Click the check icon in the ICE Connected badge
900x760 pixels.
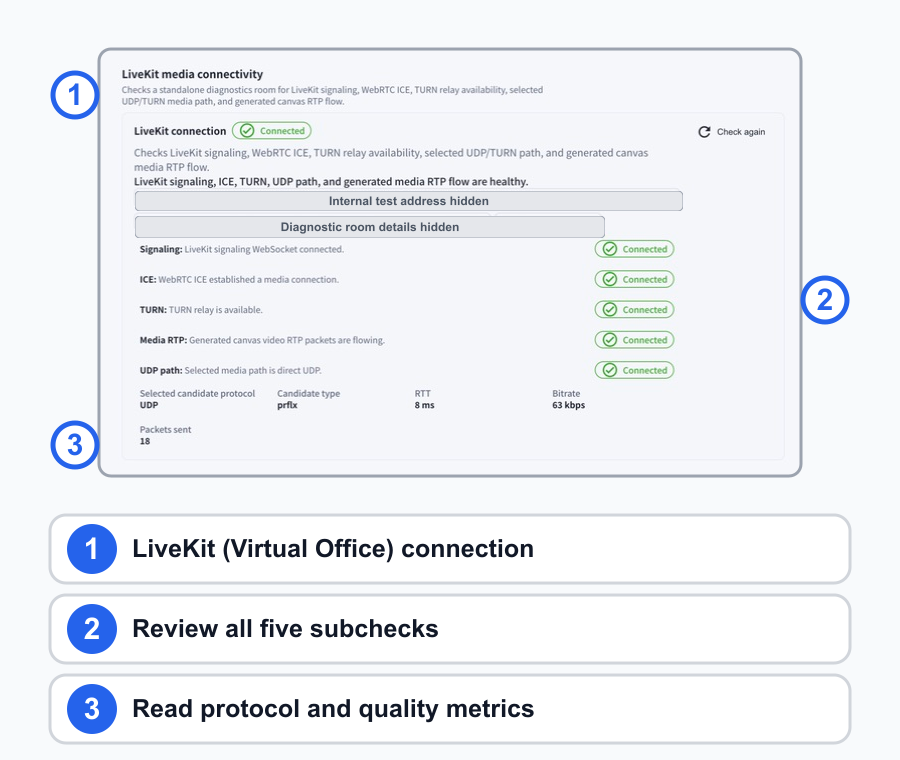pyautogui.click(x=610, y=280)
